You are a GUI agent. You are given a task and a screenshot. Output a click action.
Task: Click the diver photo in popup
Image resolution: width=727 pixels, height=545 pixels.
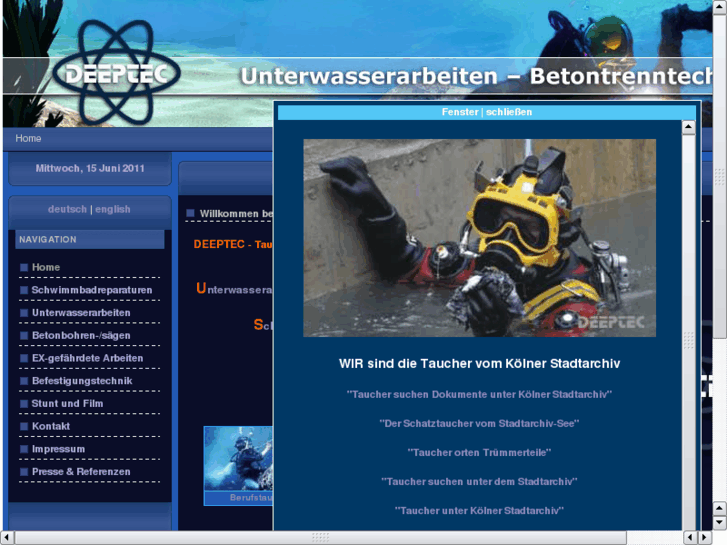tap(479, 238)
